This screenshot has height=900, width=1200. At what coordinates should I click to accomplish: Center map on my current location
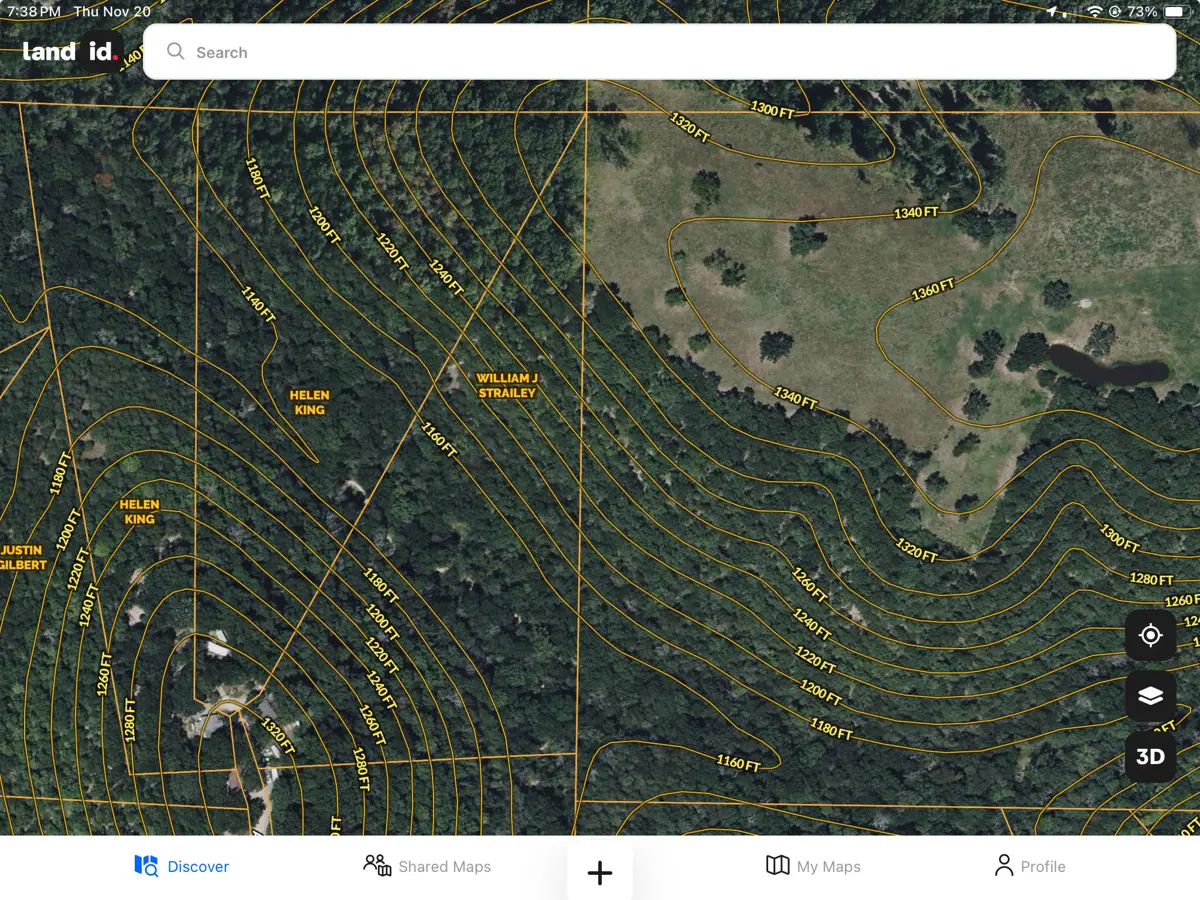tap(1150, 635)
